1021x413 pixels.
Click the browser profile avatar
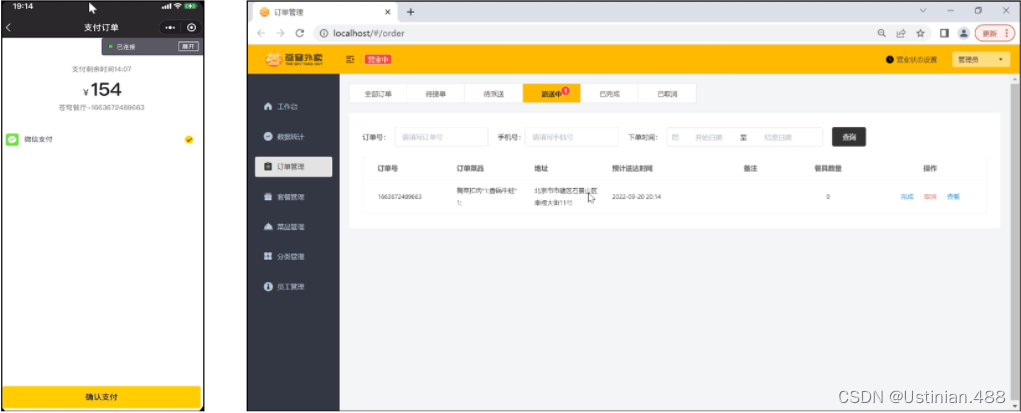[x=964, y=33]
